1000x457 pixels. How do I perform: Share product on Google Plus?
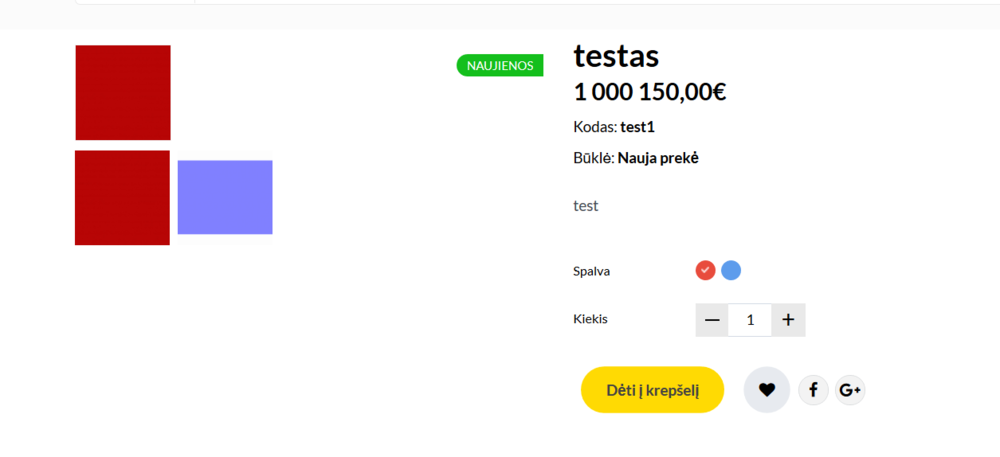pyautogui.click(x=850, y=390)
